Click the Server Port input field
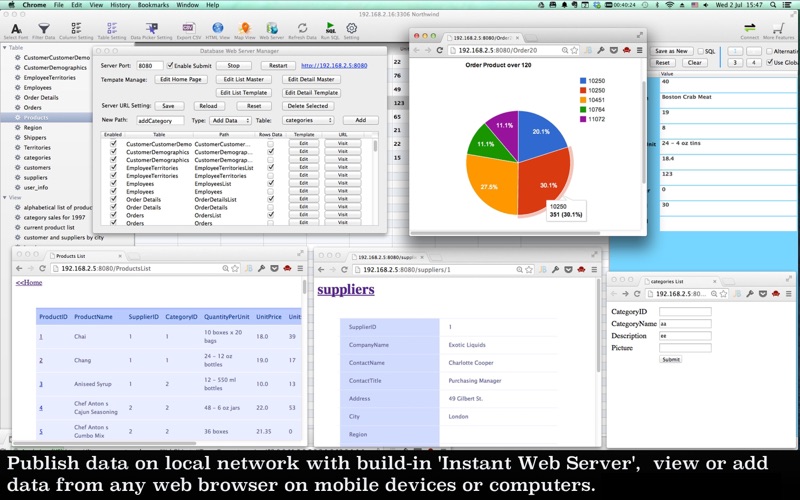Image resolution: width=800 pixels, height=500 pixels. coord(150,65)
